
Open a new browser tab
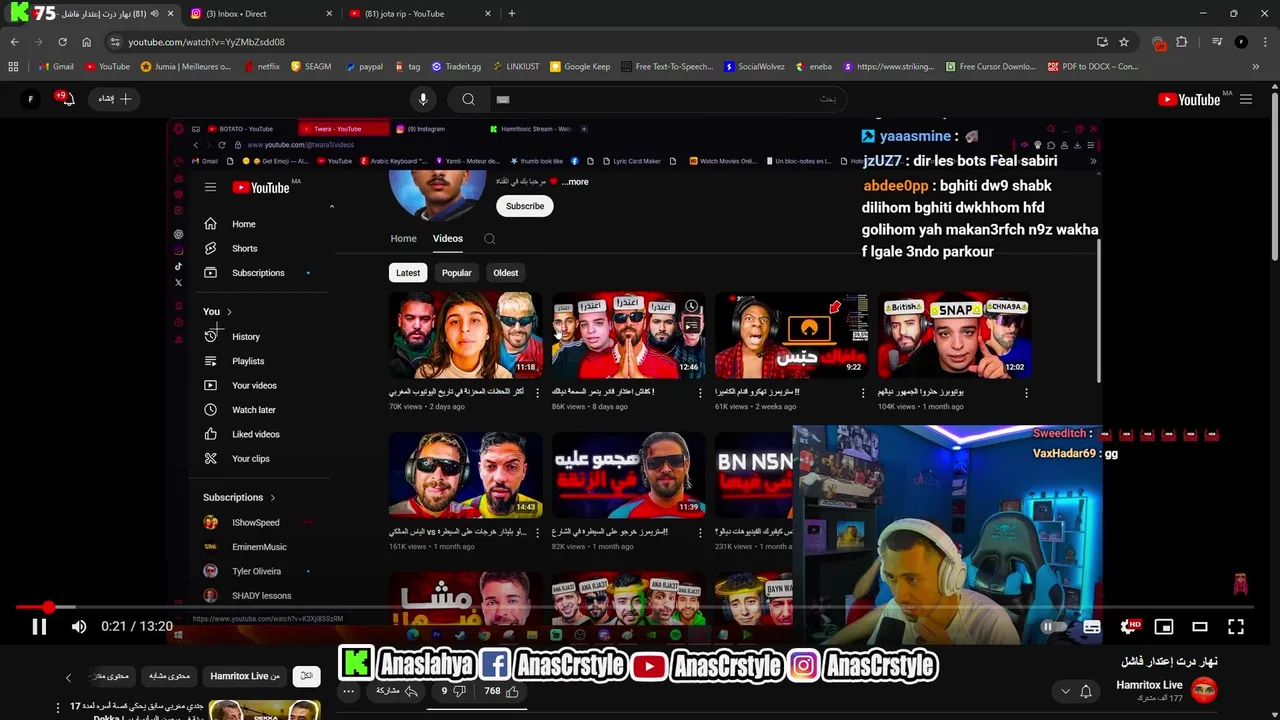(512, 14)
